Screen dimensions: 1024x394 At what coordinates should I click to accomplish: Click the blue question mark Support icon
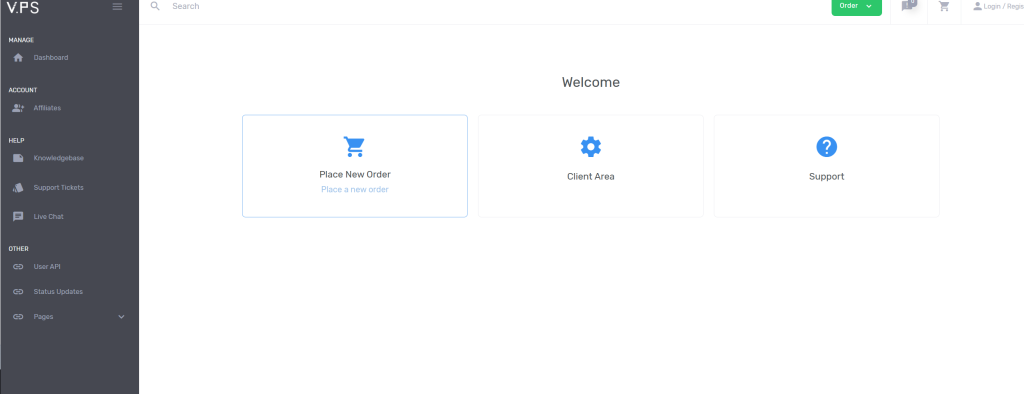(827, 146)
